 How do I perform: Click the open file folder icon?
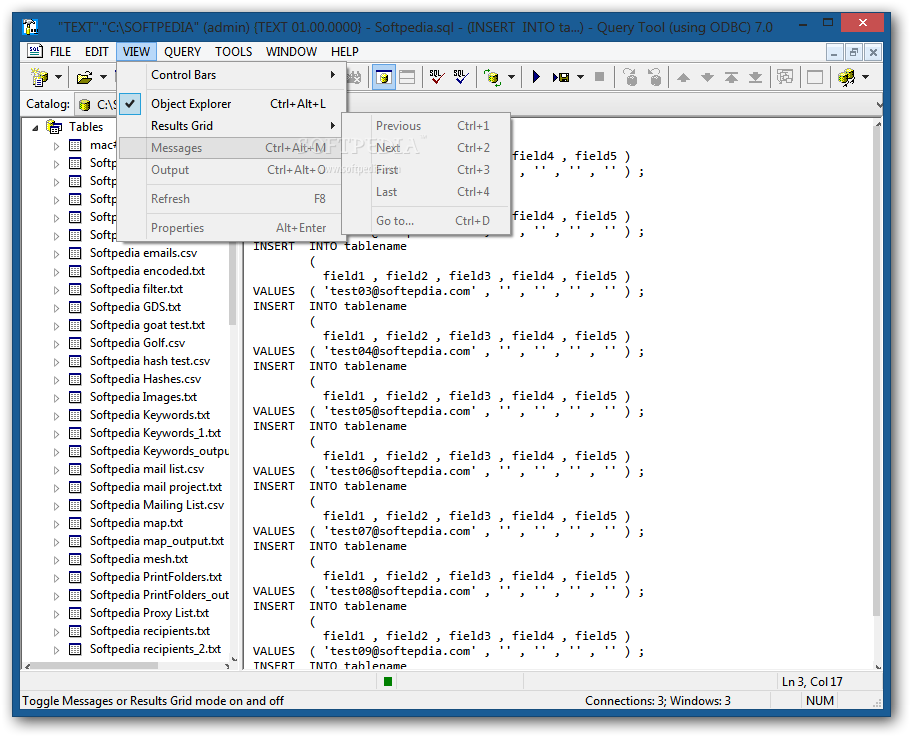(x=85, y=77)
